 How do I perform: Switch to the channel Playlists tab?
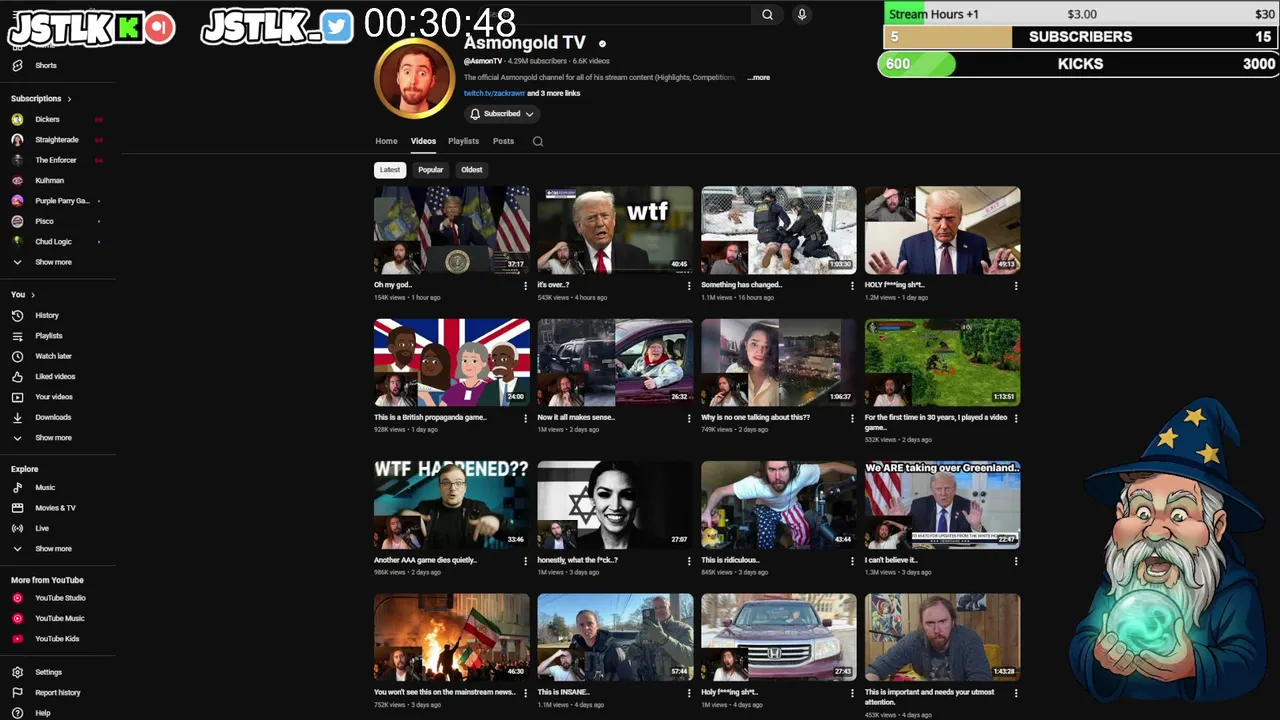pyautogui.click(x=463, y=141)
